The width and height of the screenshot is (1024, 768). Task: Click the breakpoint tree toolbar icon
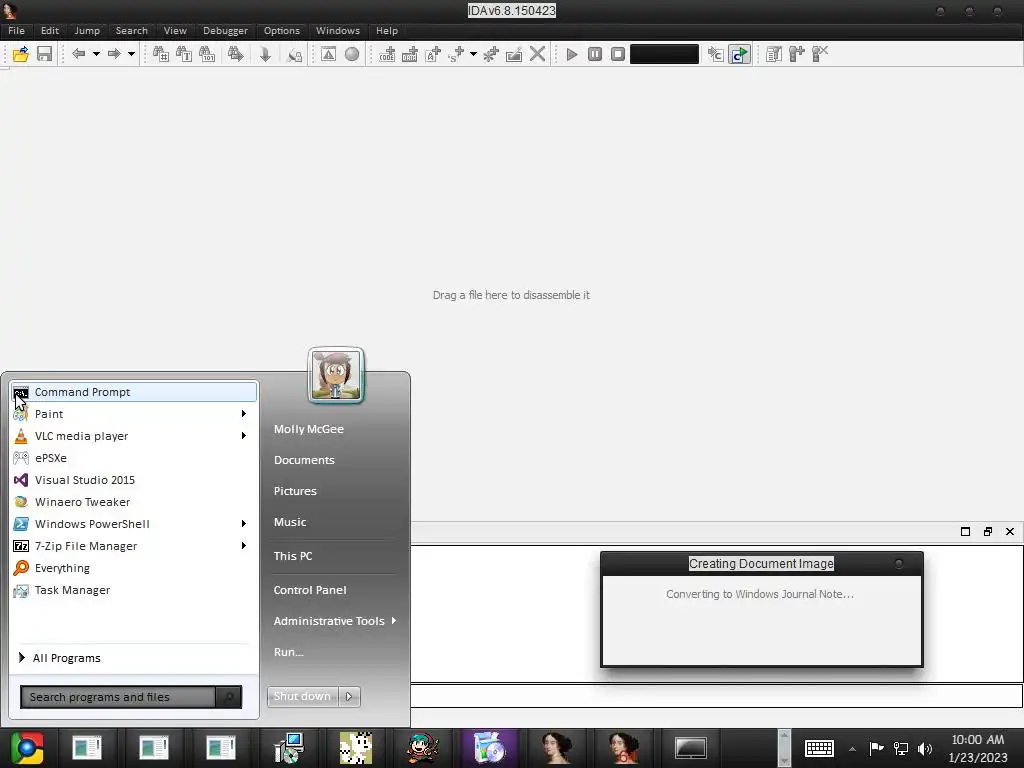(797, 54)
